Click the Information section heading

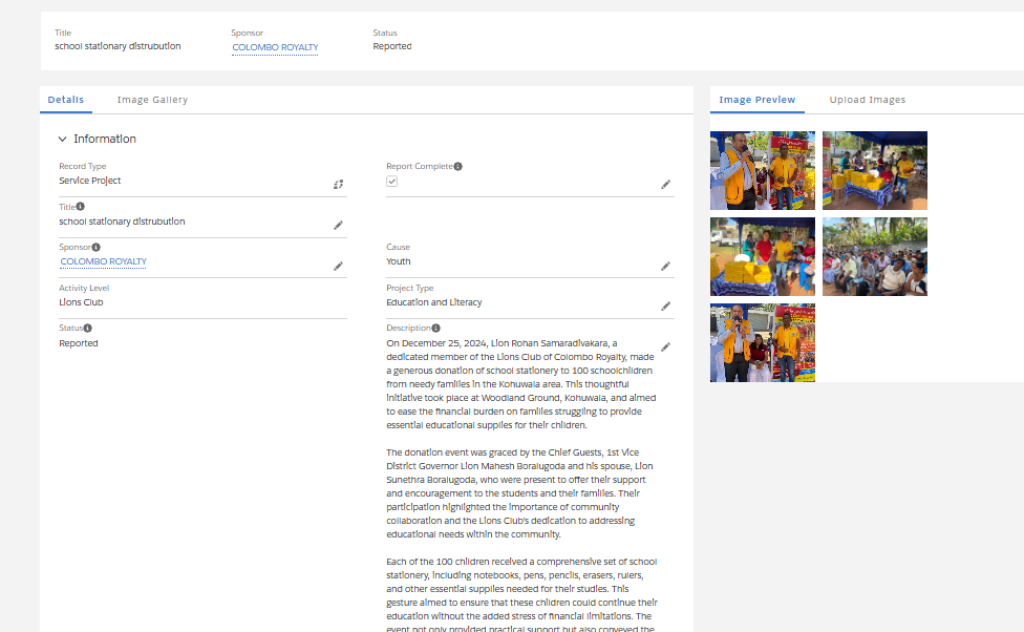pos(104,139)
